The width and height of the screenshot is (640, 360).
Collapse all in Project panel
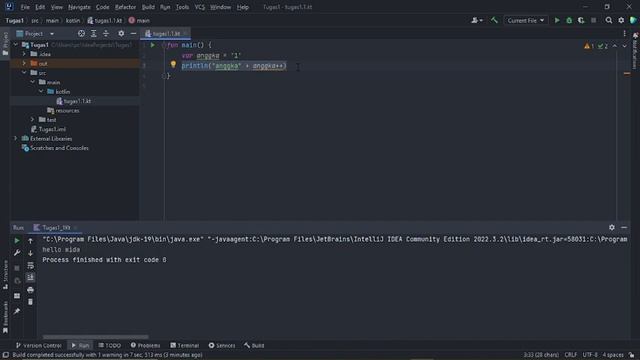pos(106,33)
